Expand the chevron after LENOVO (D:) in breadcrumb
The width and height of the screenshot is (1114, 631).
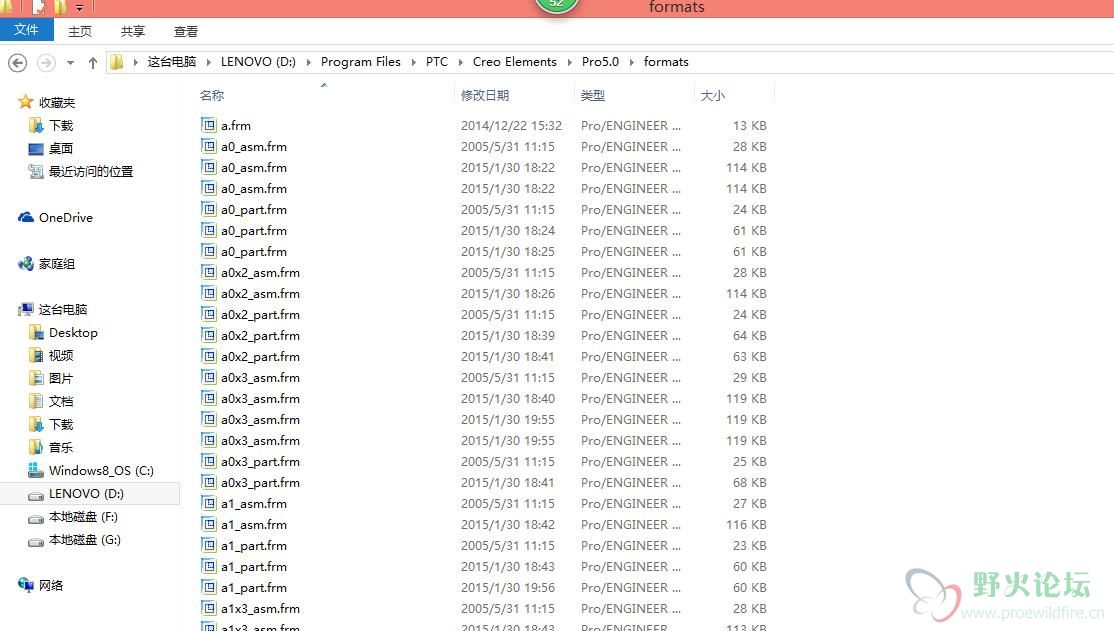[308, 63]
